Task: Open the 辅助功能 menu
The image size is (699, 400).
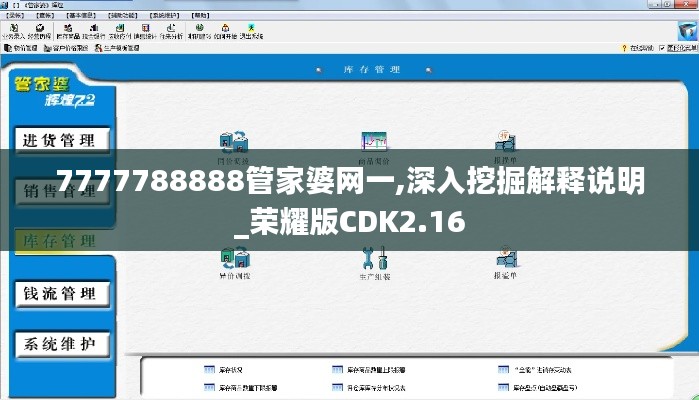Action: [x=123, y=15]
